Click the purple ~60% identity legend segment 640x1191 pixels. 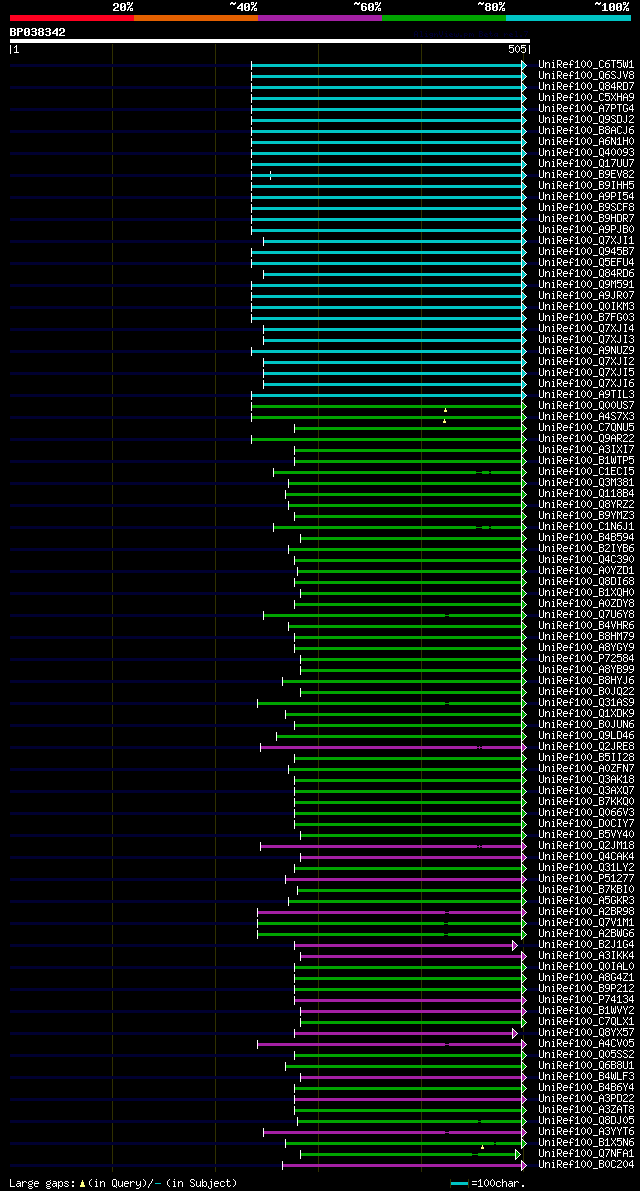320,17
